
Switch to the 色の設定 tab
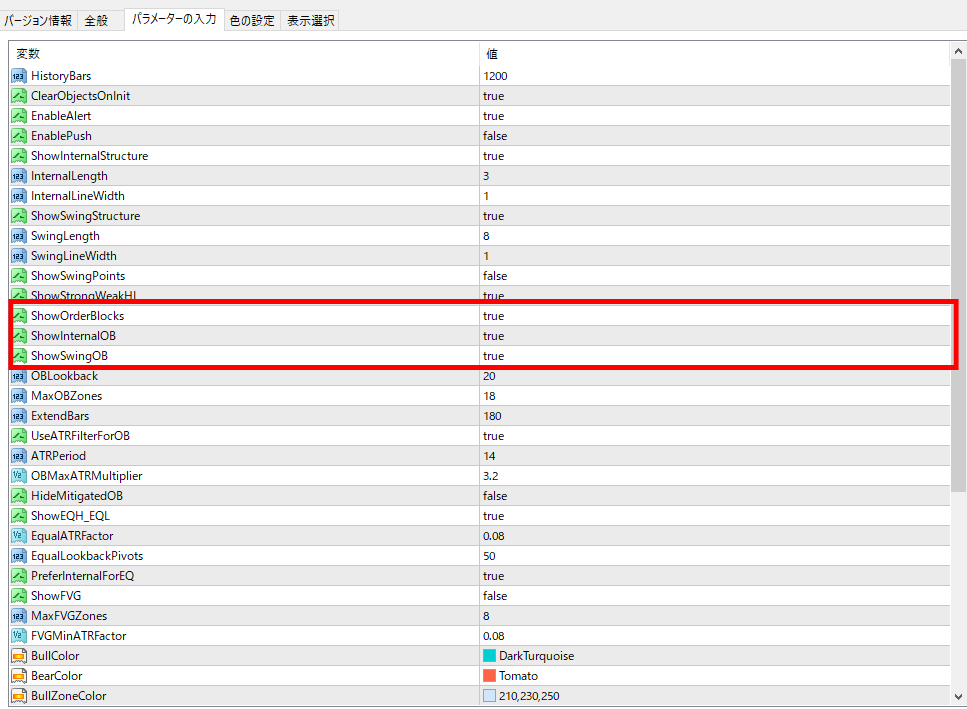(250, 20)
